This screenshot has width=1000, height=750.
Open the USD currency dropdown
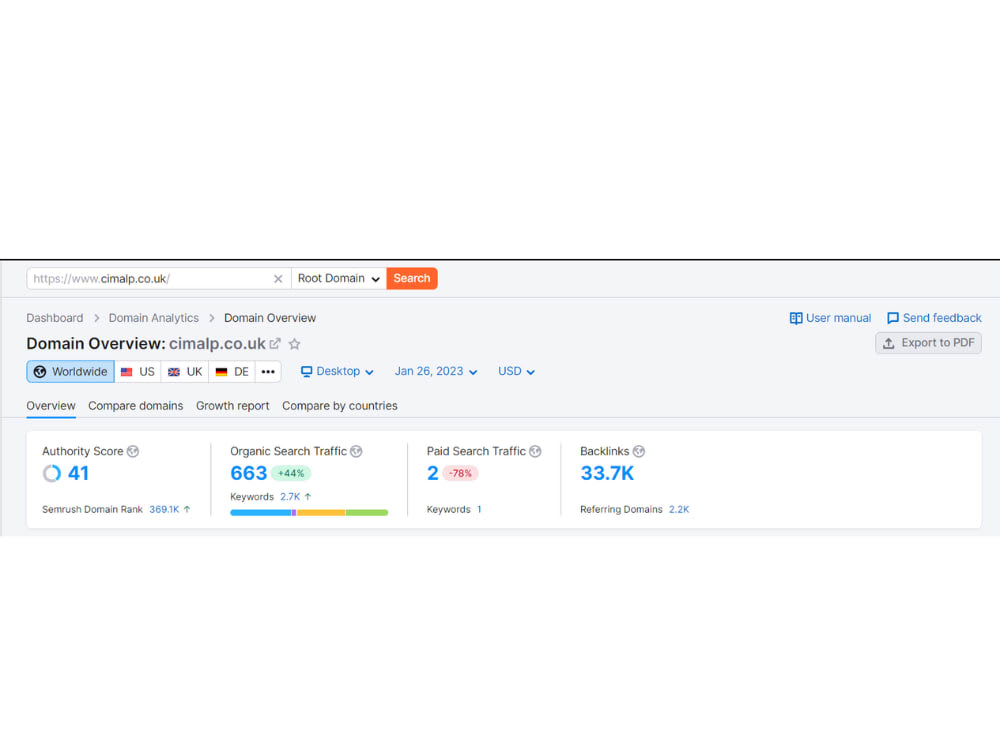(516, 372)
